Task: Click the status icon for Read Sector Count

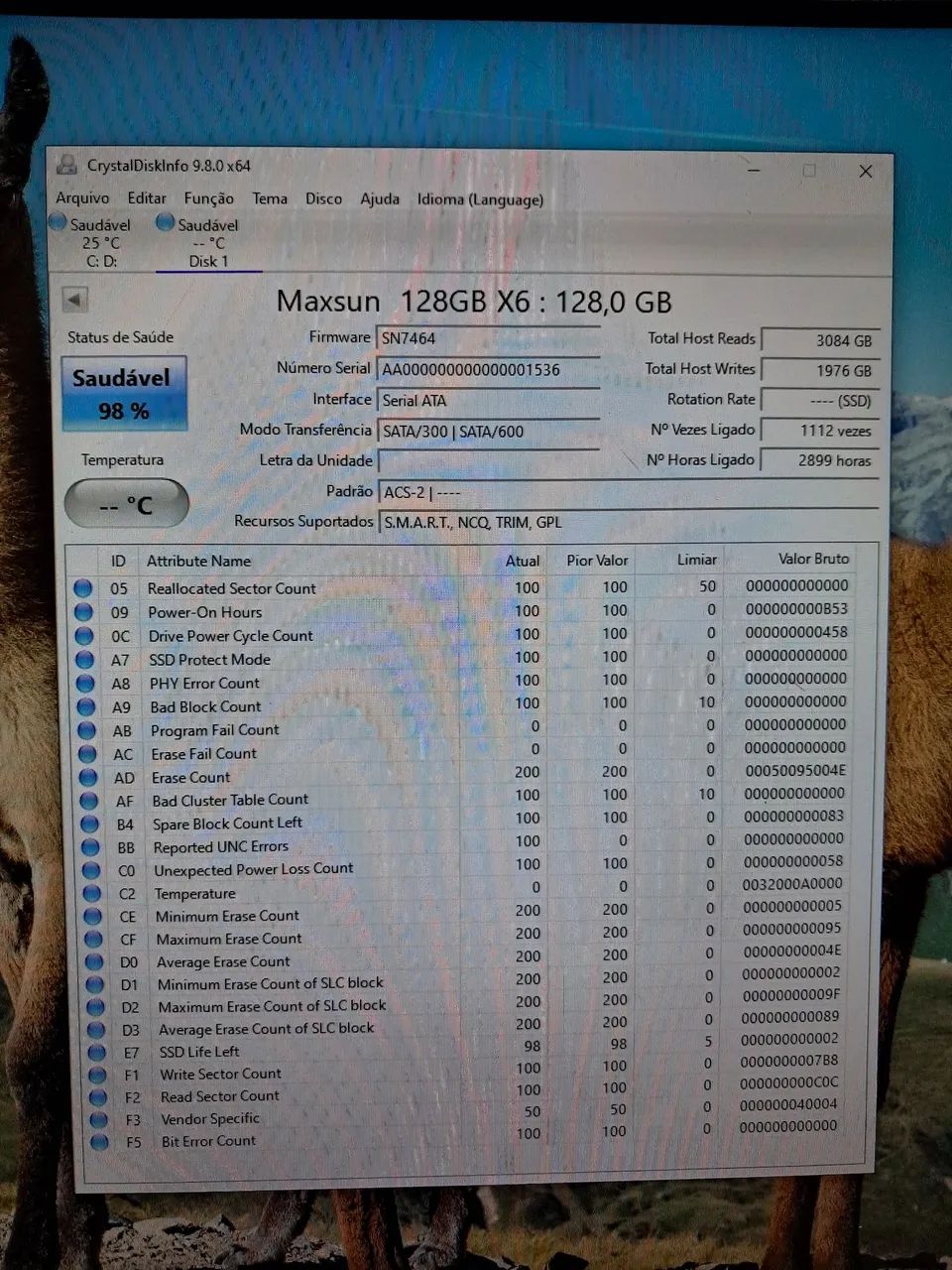Action: tap(97, 1098)
